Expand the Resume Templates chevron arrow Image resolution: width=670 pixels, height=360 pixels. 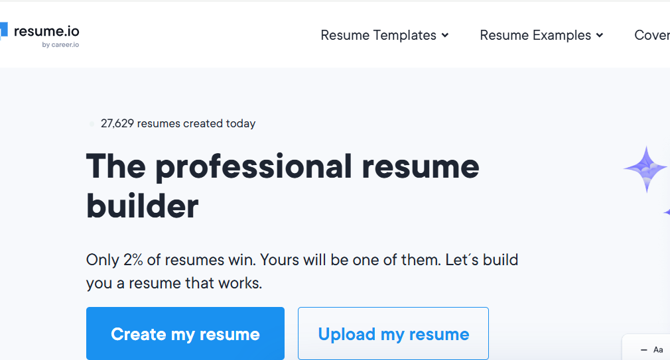(445, 35)
